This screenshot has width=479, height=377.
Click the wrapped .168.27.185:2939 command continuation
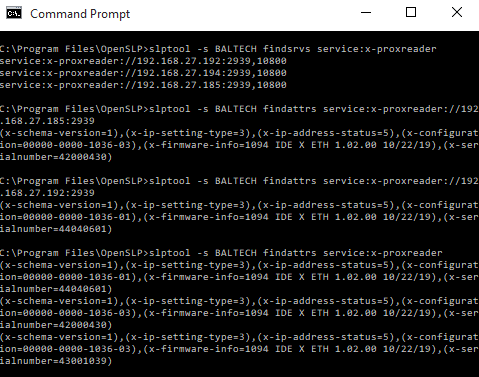tap(47, 121)
